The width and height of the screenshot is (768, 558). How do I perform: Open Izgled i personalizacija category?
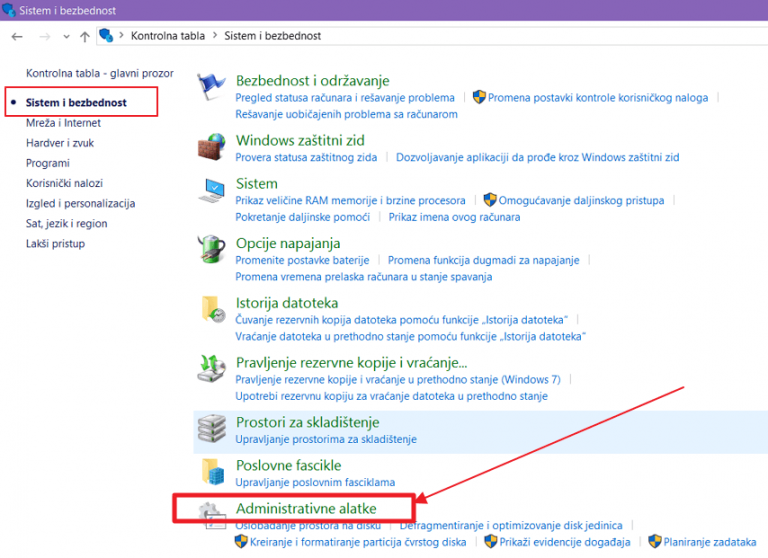80,203
